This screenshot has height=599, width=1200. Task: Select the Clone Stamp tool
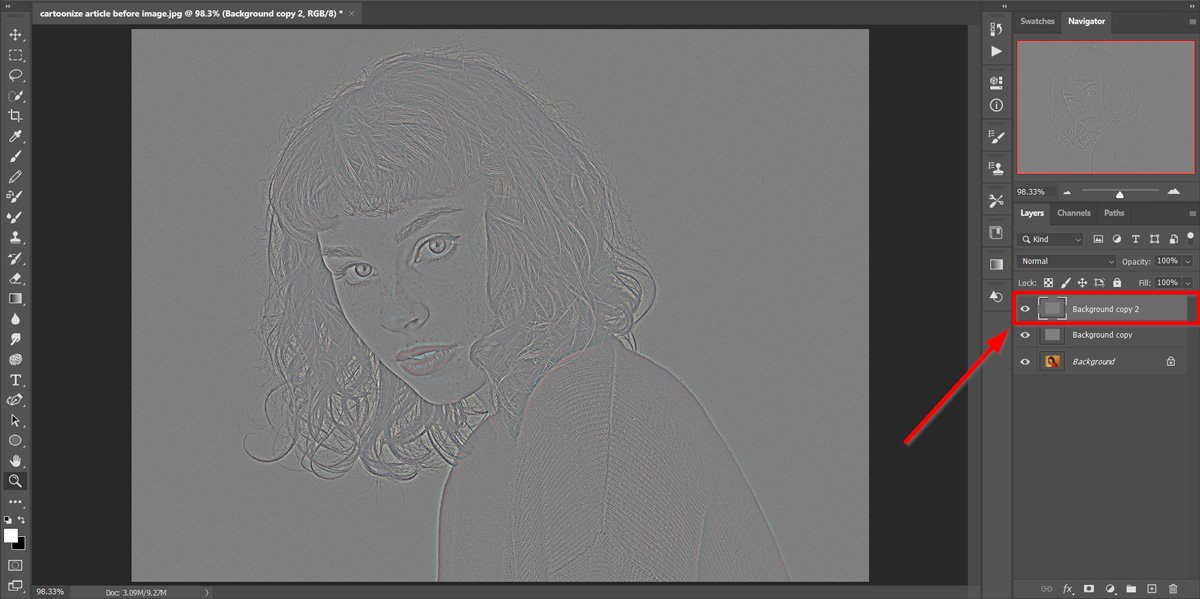click(15, 237)
